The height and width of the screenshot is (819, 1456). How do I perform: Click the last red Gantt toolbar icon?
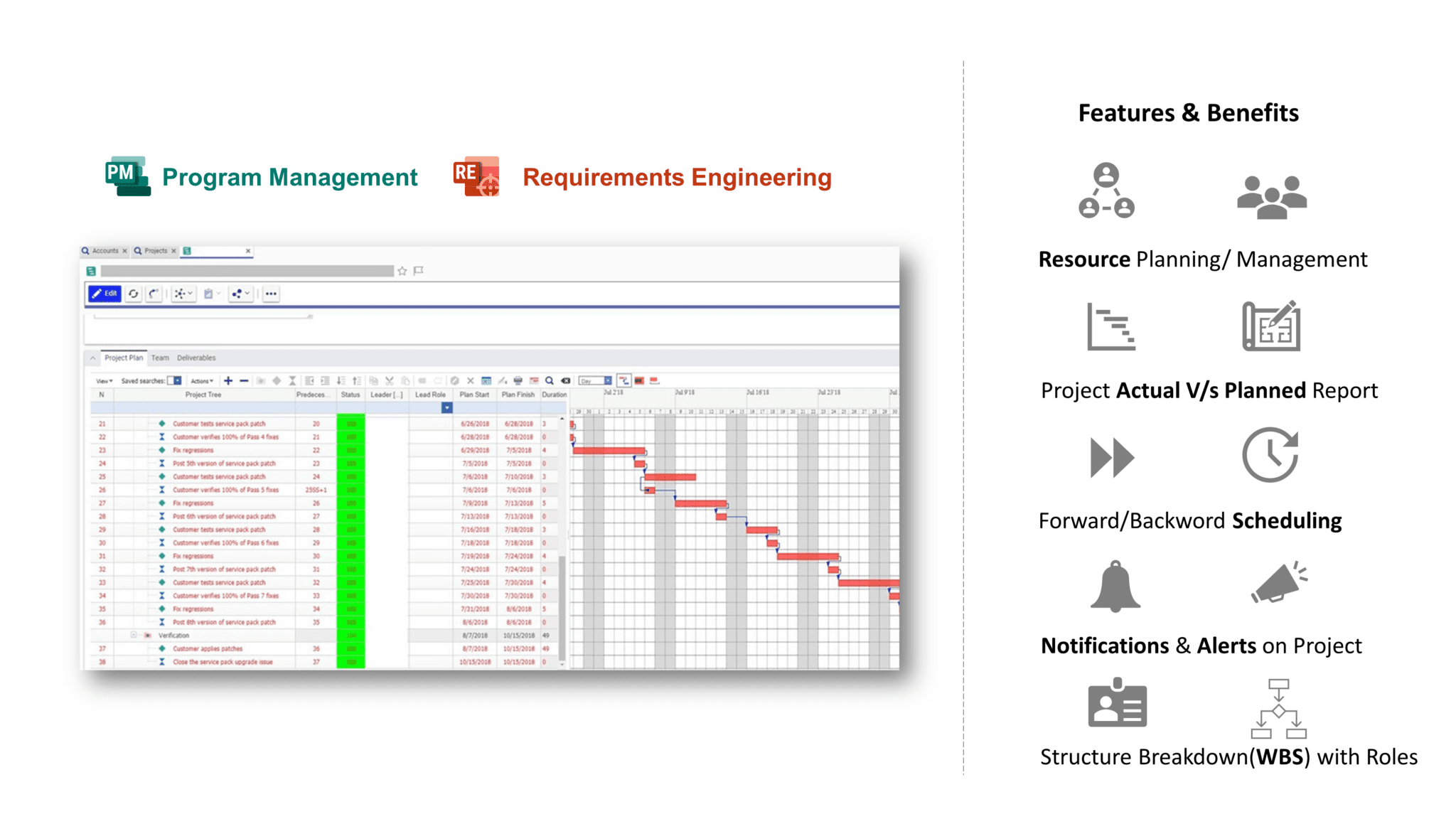coord(655,381)
